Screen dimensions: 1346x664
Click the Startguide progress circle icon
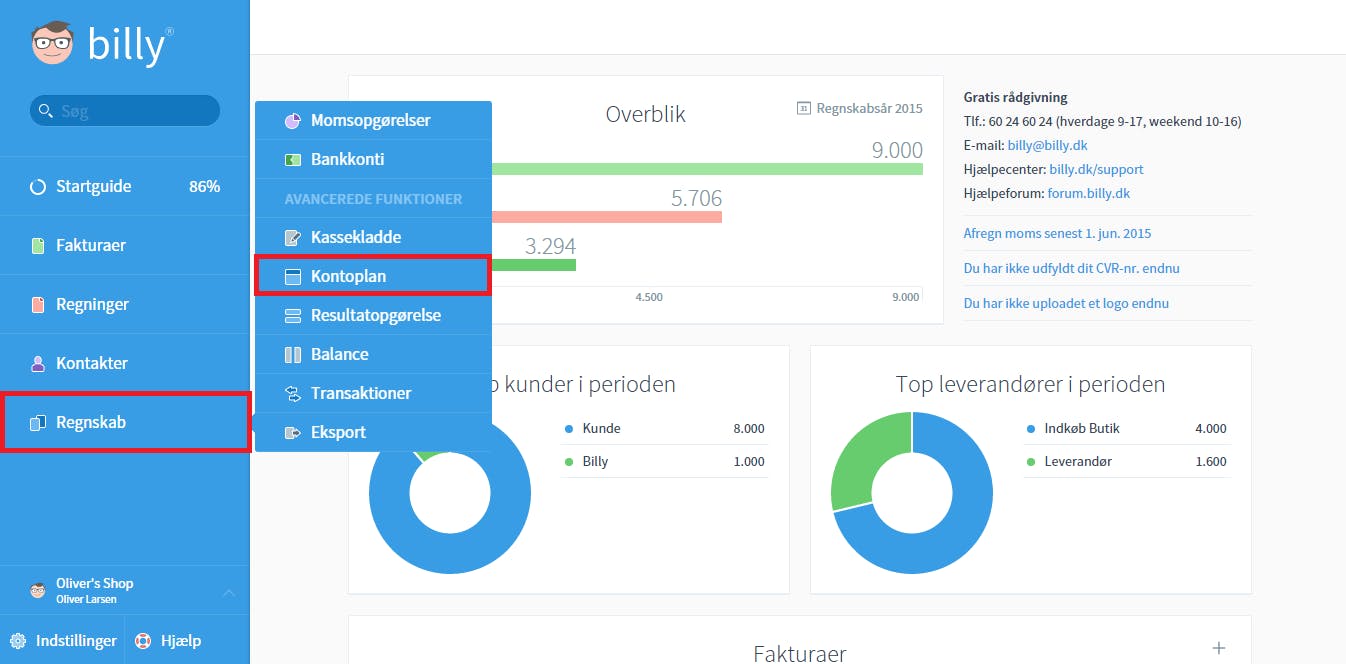[38, 187]
